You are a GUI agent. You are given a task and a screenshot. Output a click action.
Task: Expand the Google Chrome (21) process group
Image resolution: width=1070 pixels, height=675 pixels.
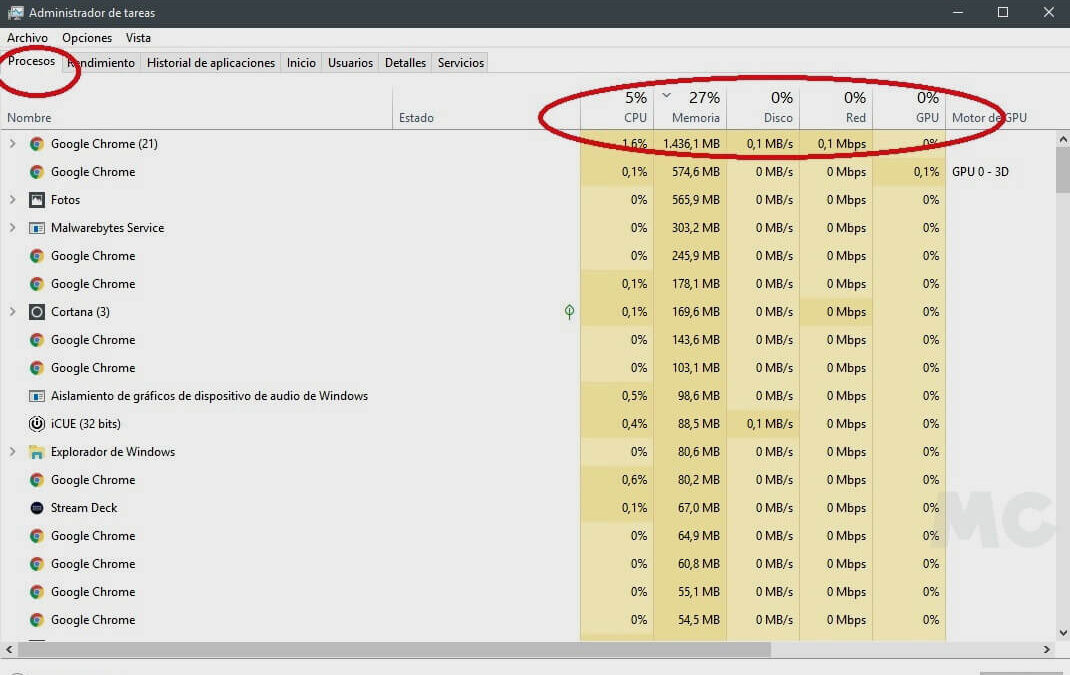click(x=13, y=144)
